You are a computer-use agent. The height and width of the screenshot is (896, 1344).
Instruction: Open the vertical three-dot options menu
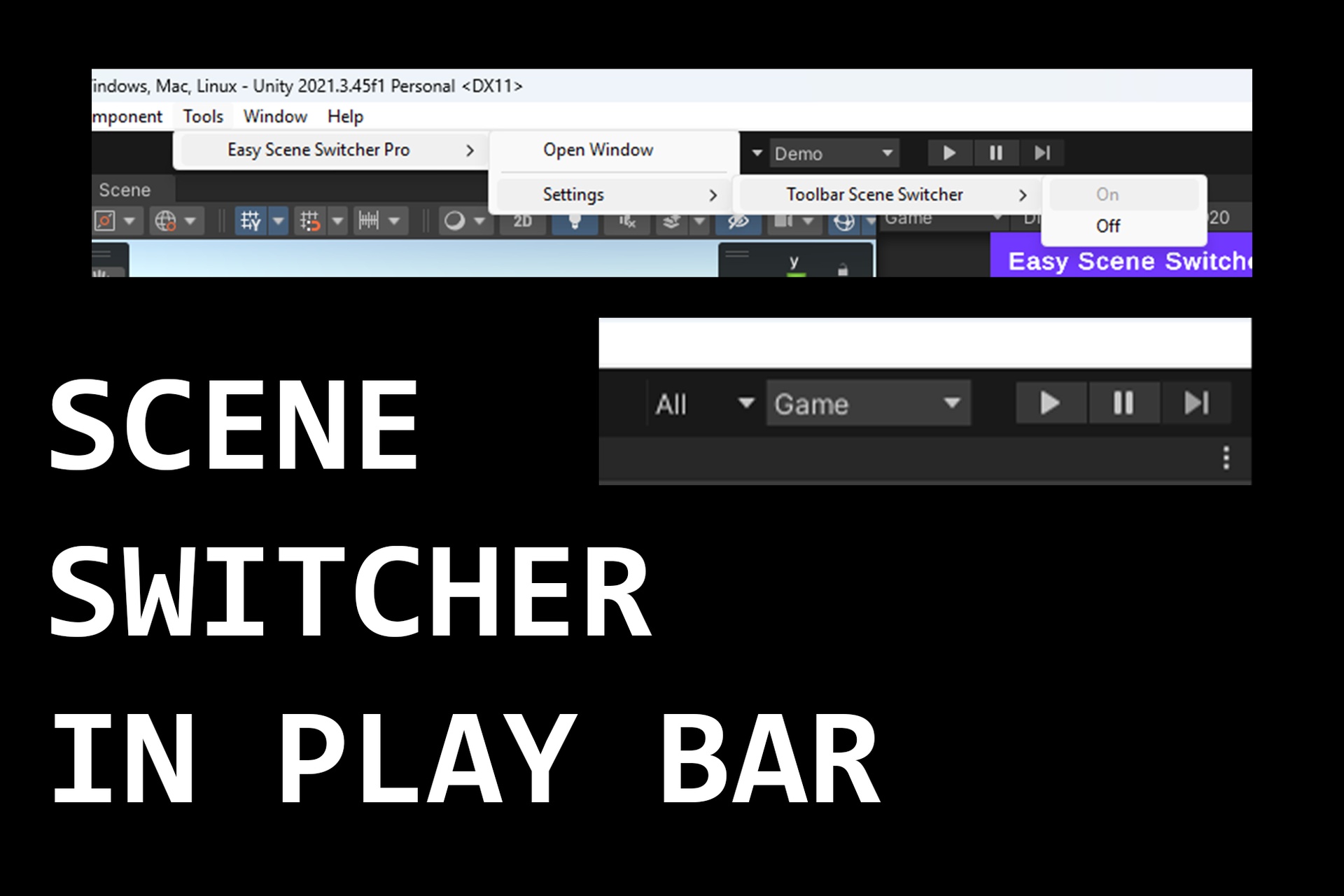click(1226, 458)
